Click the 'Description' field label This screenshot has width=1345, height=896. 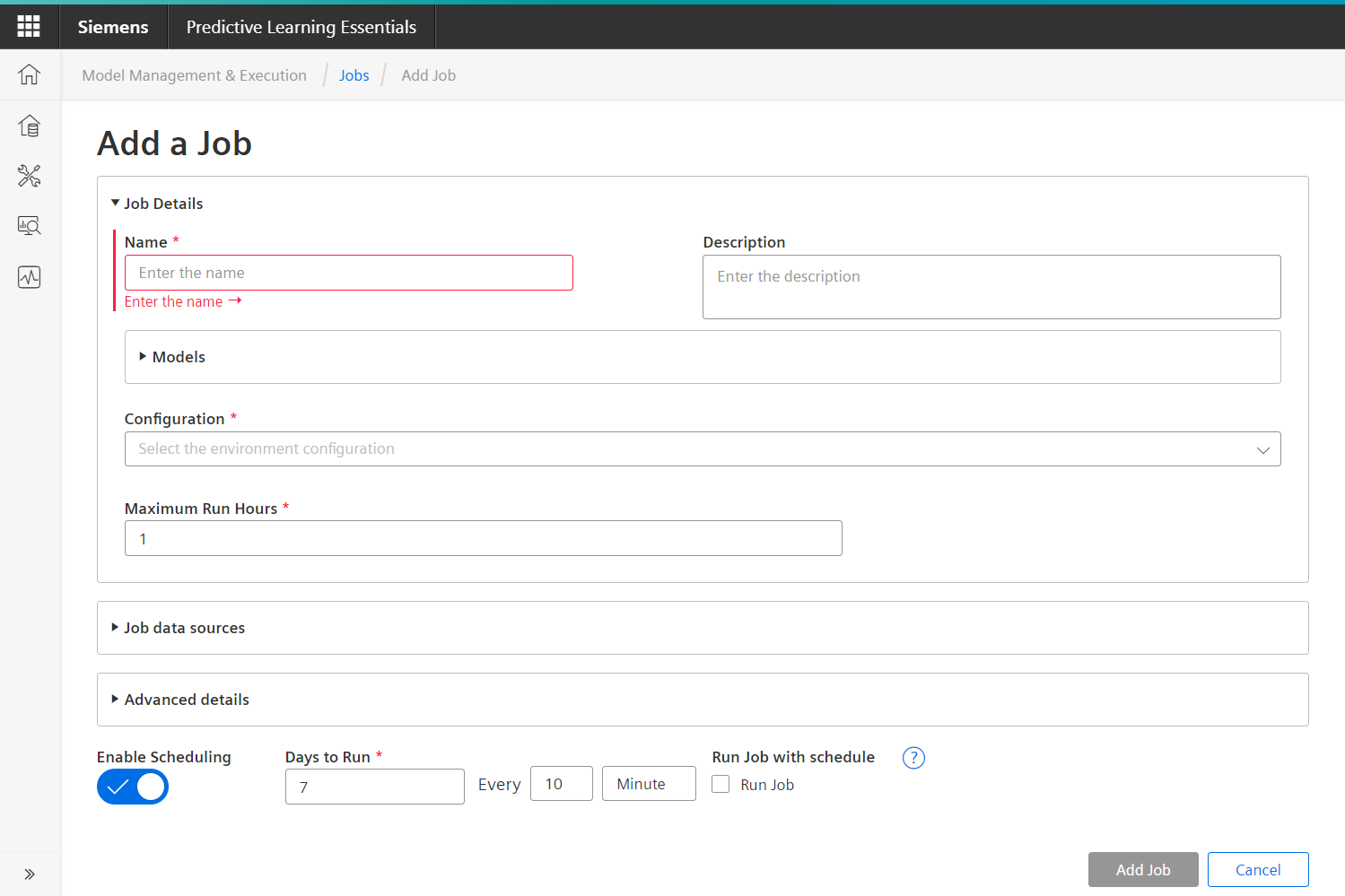(x=744, y=242)
